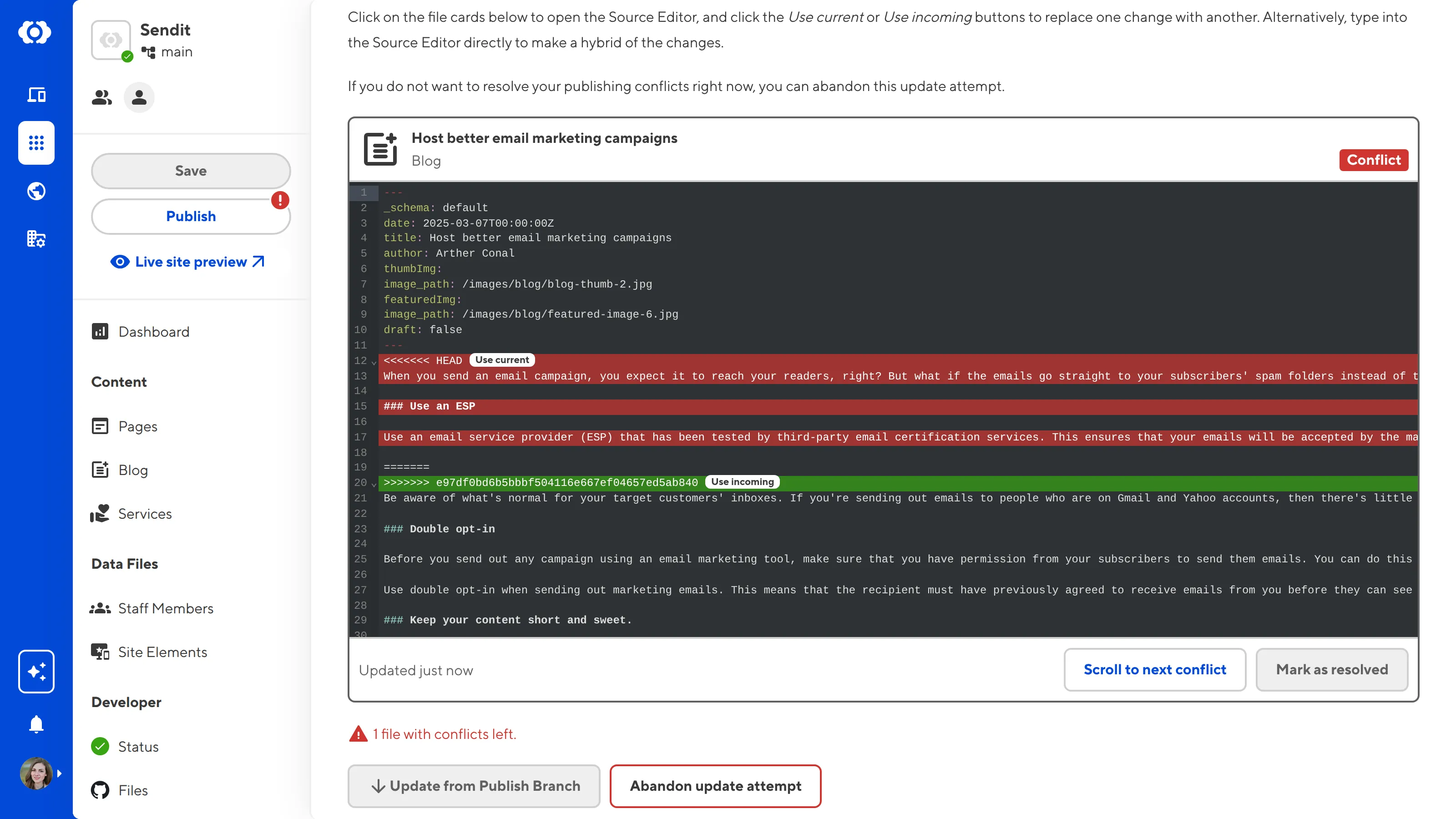Image resolution: width=1456 pixels, height=819 pixels.
Task: Open the globe domains icon
Action: point(36,192)
